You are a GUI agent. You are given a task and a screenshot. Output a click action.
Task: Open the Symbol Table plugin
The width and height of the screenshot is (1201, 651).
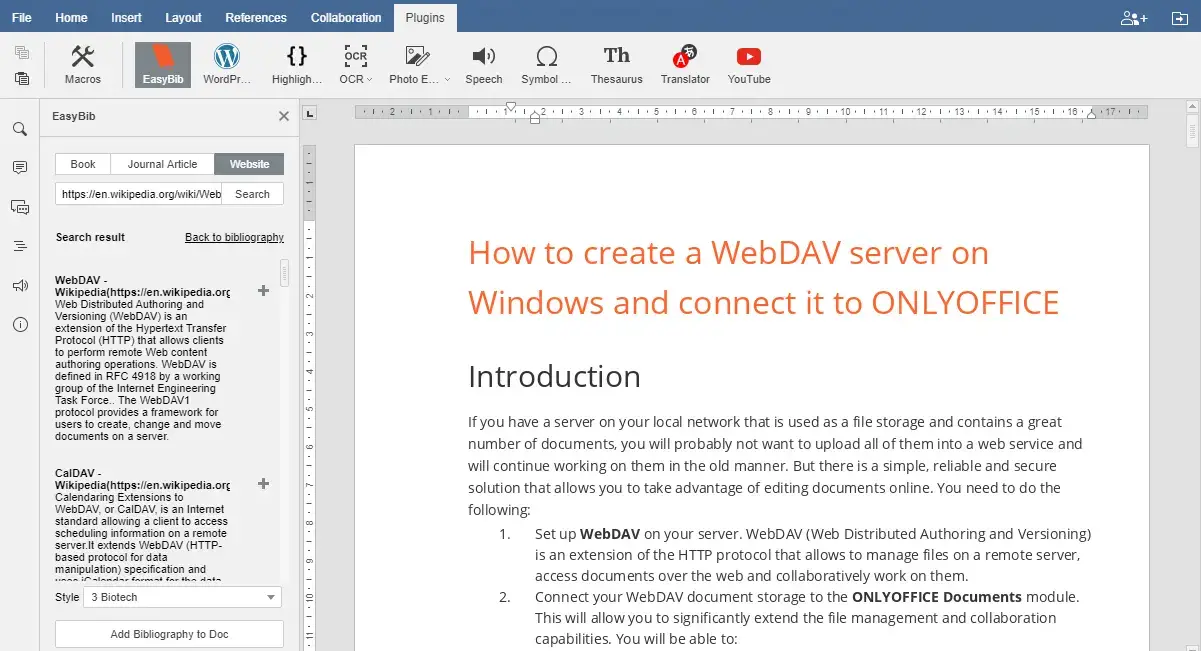[547, 65]
